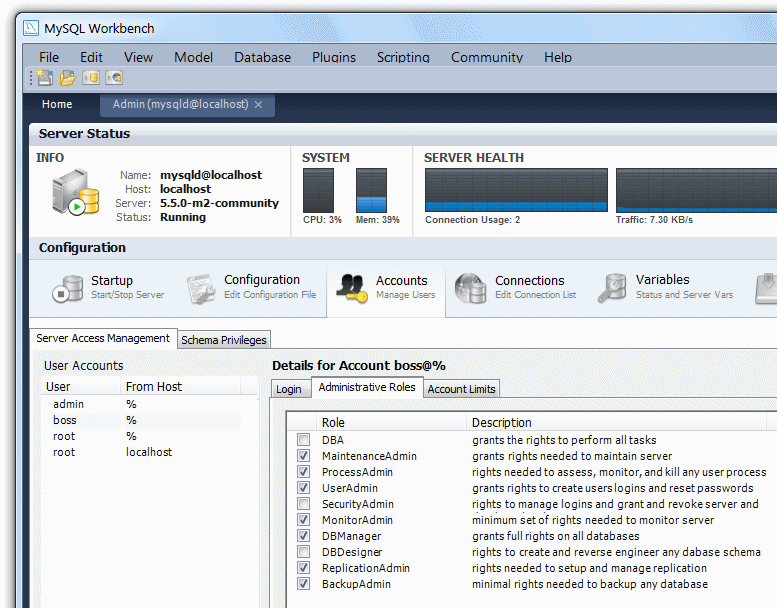Click the Startup label text
The image size is (777, 608).
pos(112,280)
